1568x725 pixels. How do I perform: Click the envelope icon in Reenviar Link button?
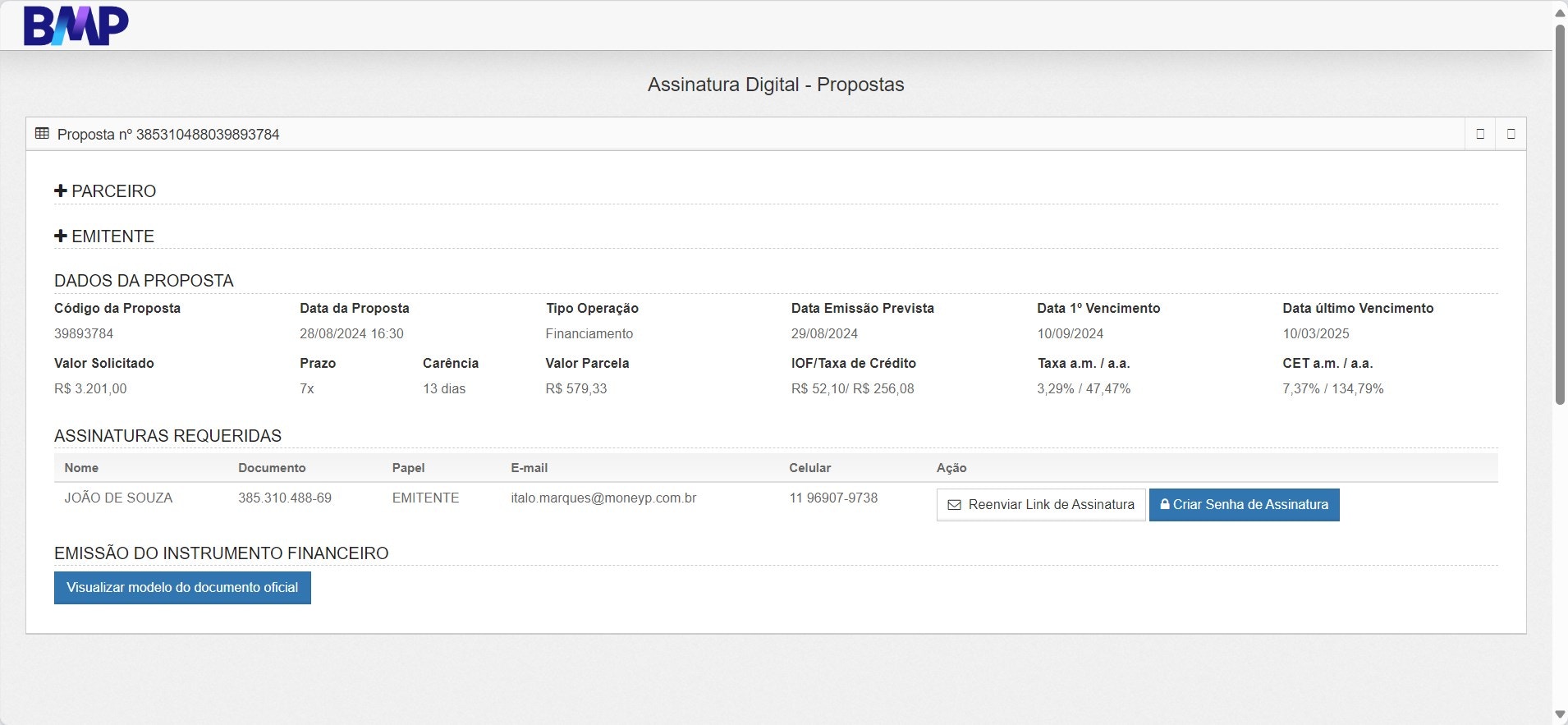954,505
